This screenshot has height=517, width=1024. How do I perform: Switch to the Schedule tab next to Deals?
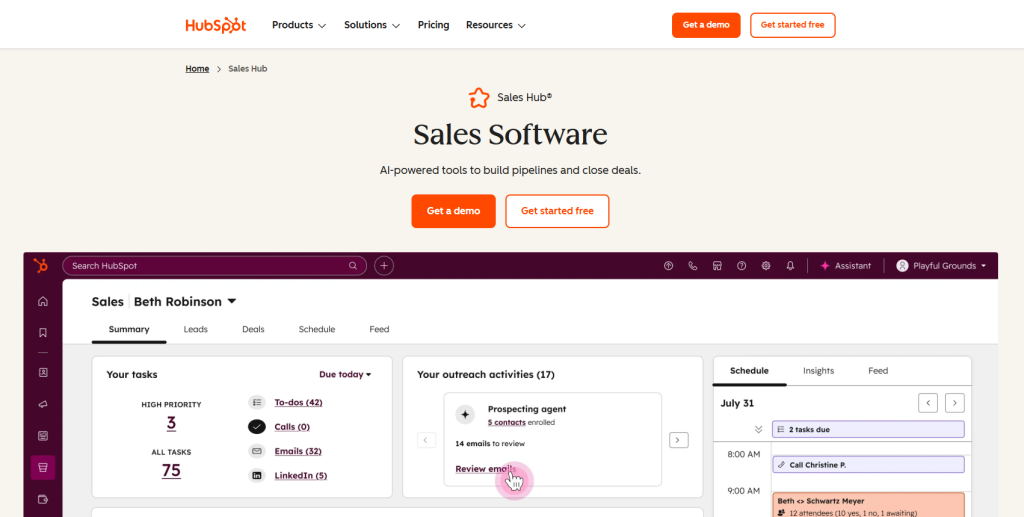coord(317,330)
